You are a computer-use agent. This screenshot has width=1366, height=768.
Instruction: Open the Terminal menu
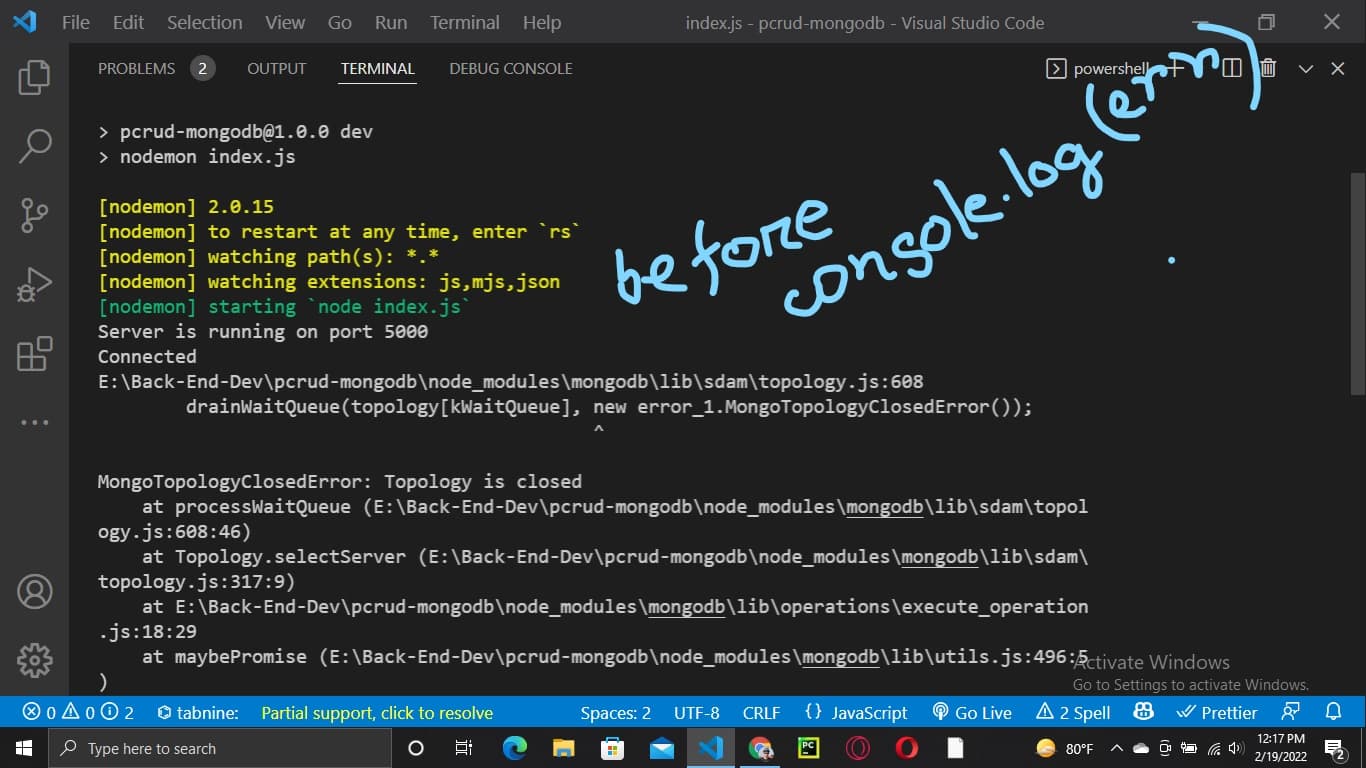tap(464, 22)
